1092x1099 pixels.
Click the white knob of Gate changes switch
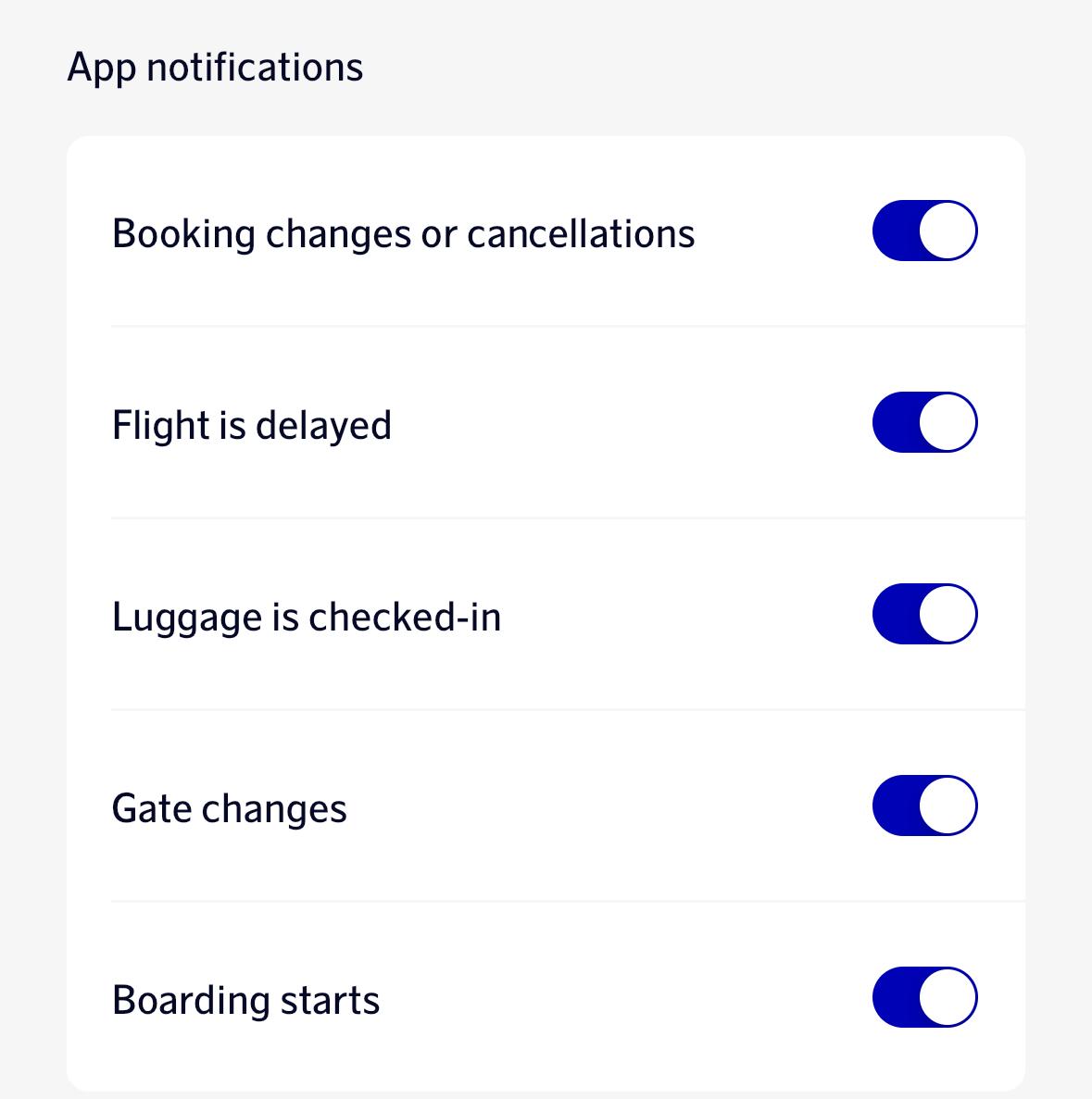point(948,806)
